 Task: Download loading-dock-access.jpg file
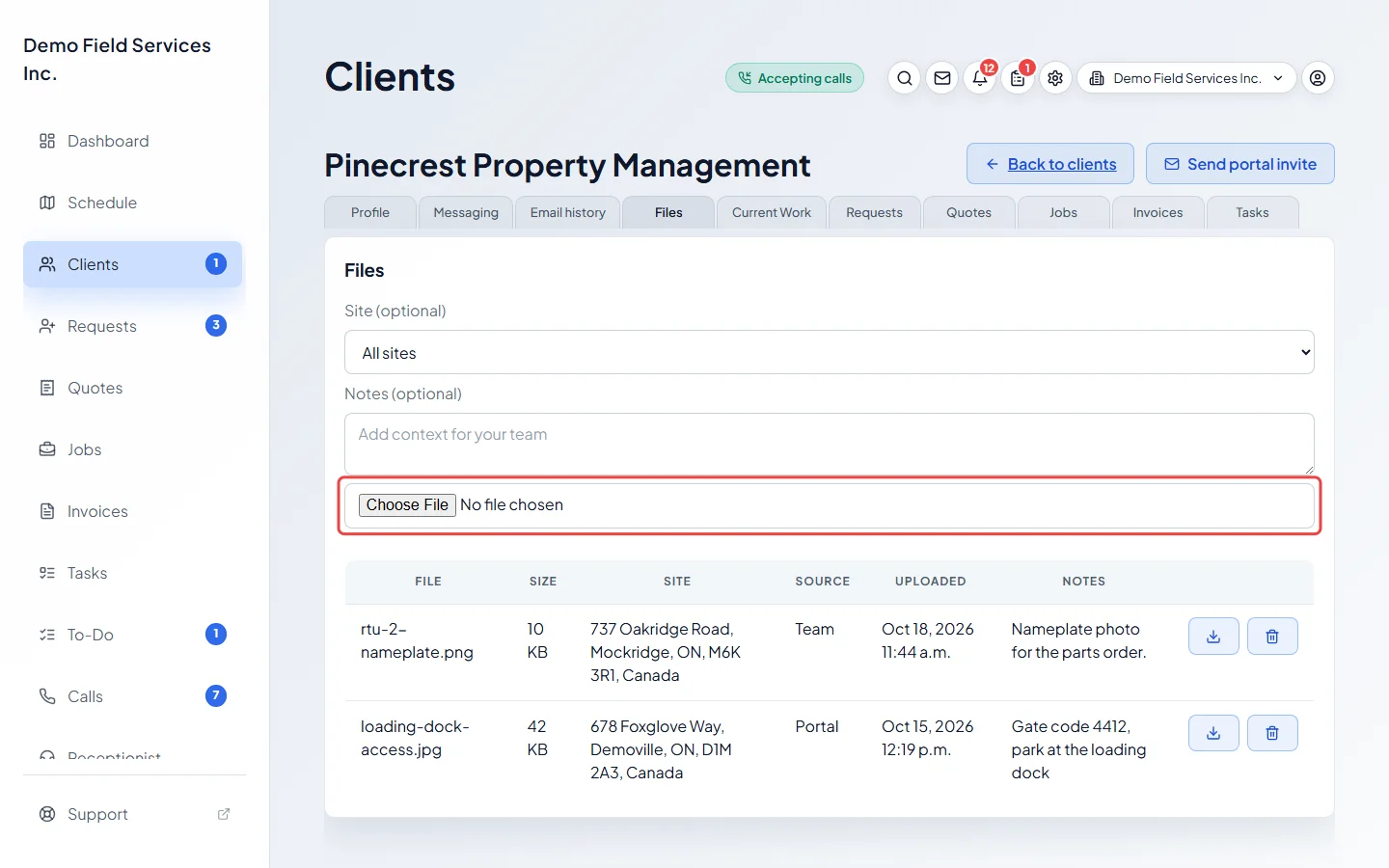(1213, 734)
